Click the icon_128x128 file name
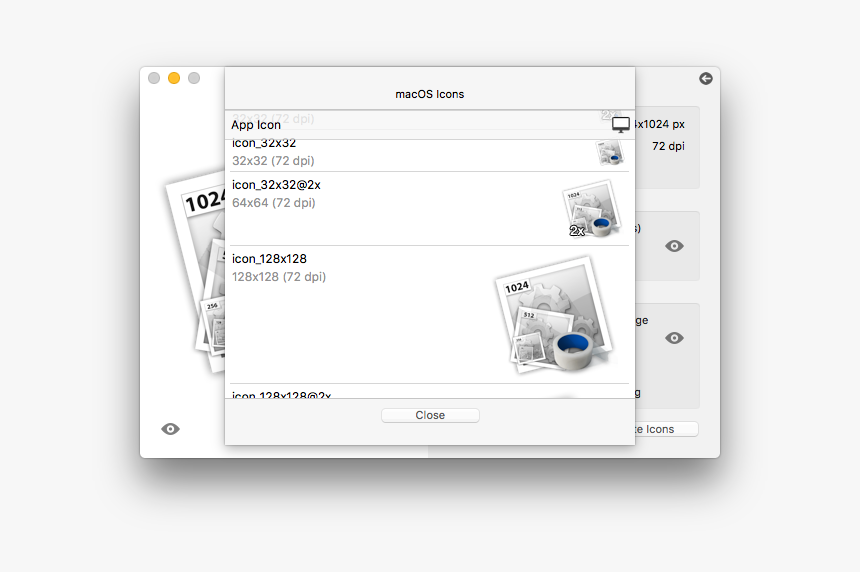This screenshot has height=572, width=860. point(269,259)
